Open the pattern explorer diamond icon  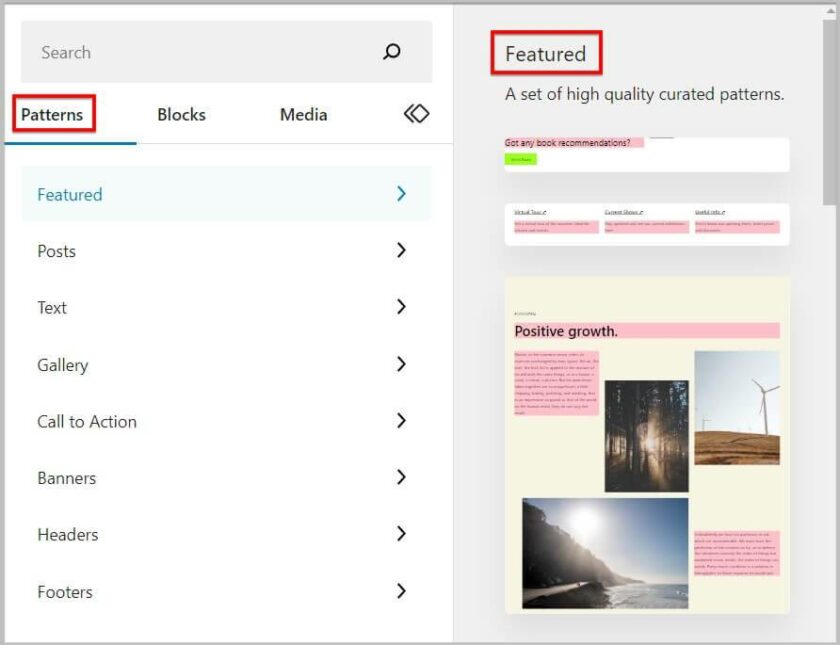417,114
